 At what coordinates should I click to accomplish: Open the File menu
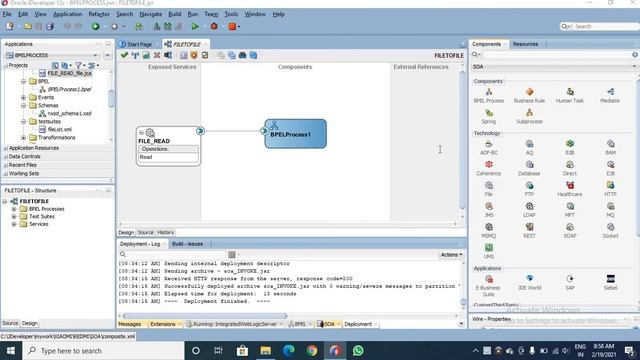tap(7, 14)
